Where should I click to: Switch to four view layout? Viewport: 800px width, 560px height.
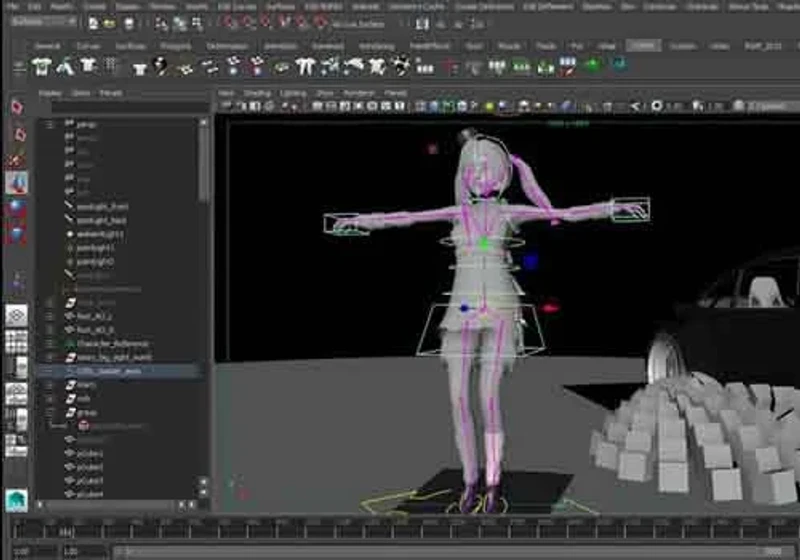(16, 341)
